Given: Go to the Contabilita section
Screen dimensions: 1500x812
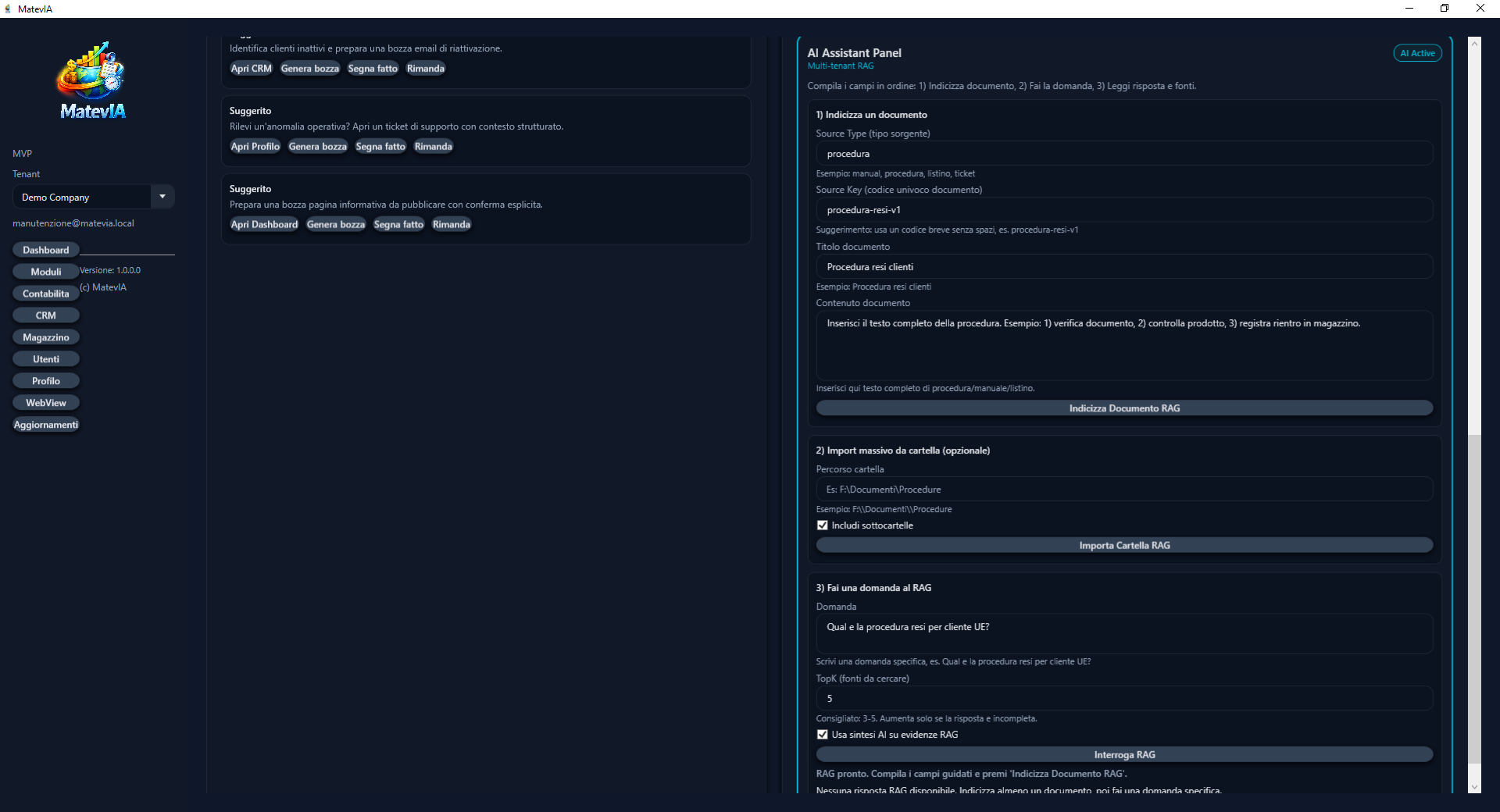Looking at the screenshot, I should pyautogui.click(x=46, y=294).
